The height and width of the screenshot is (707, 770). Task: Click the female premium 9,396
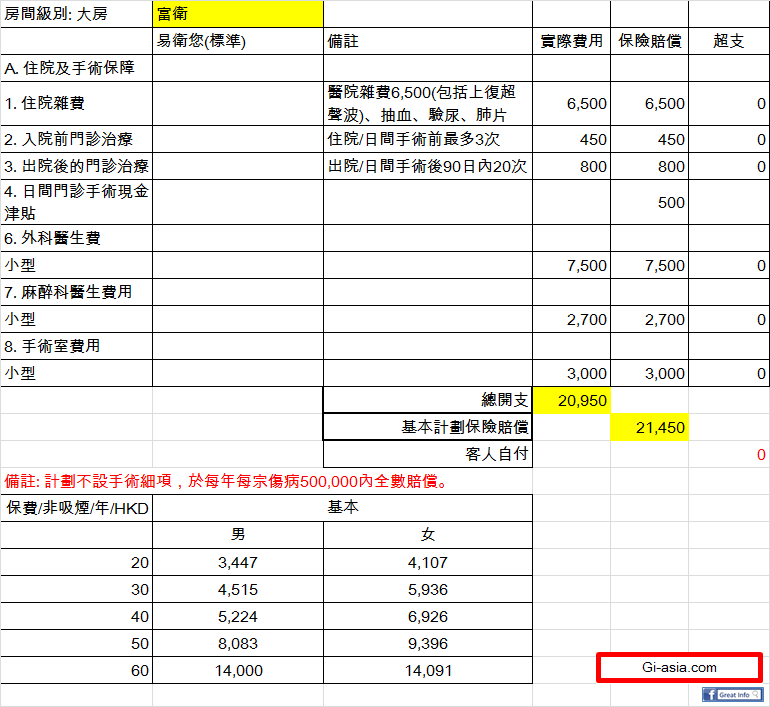click(x=428, y=643)
